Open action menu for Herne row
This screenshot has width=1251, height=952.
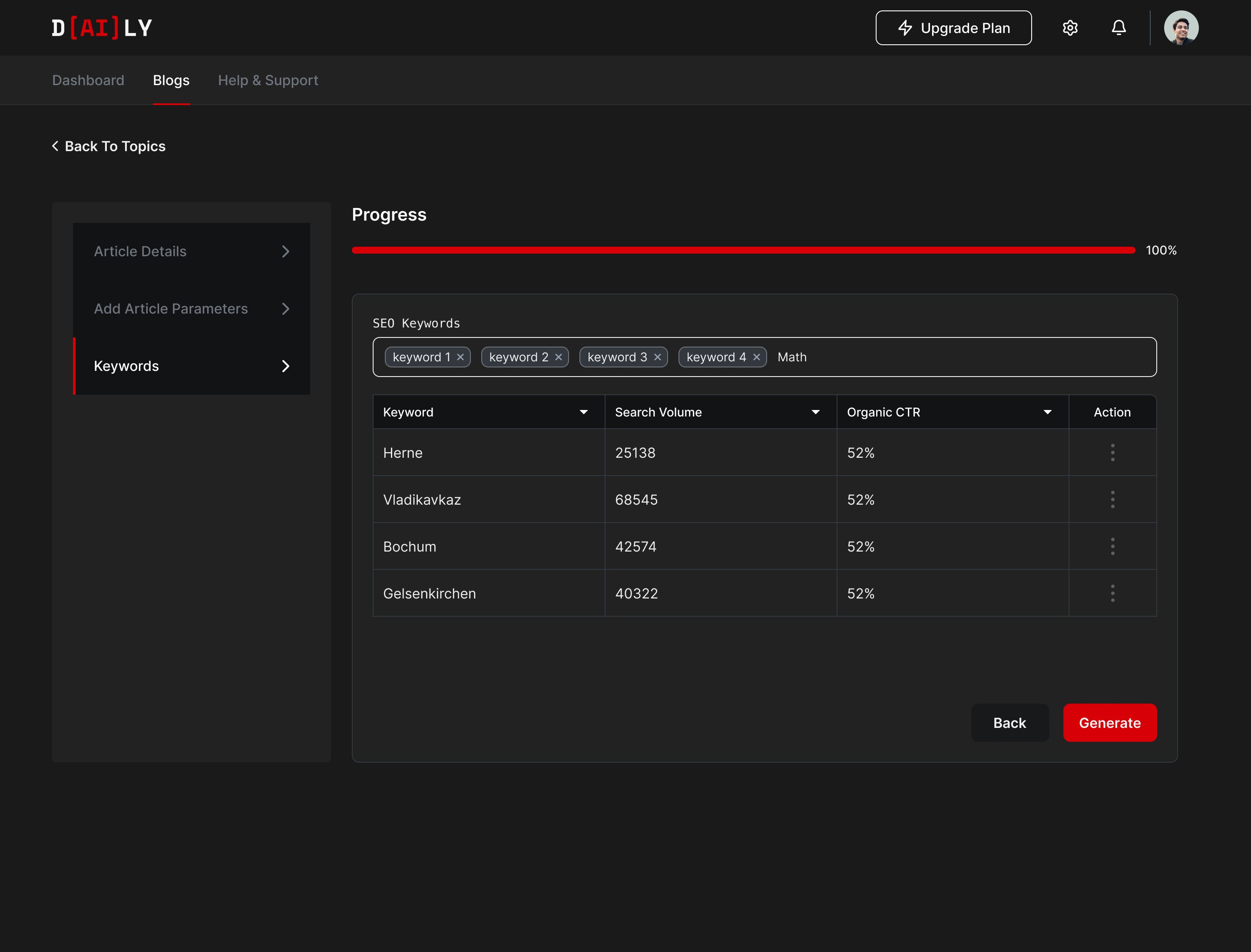click(1112, 452)
